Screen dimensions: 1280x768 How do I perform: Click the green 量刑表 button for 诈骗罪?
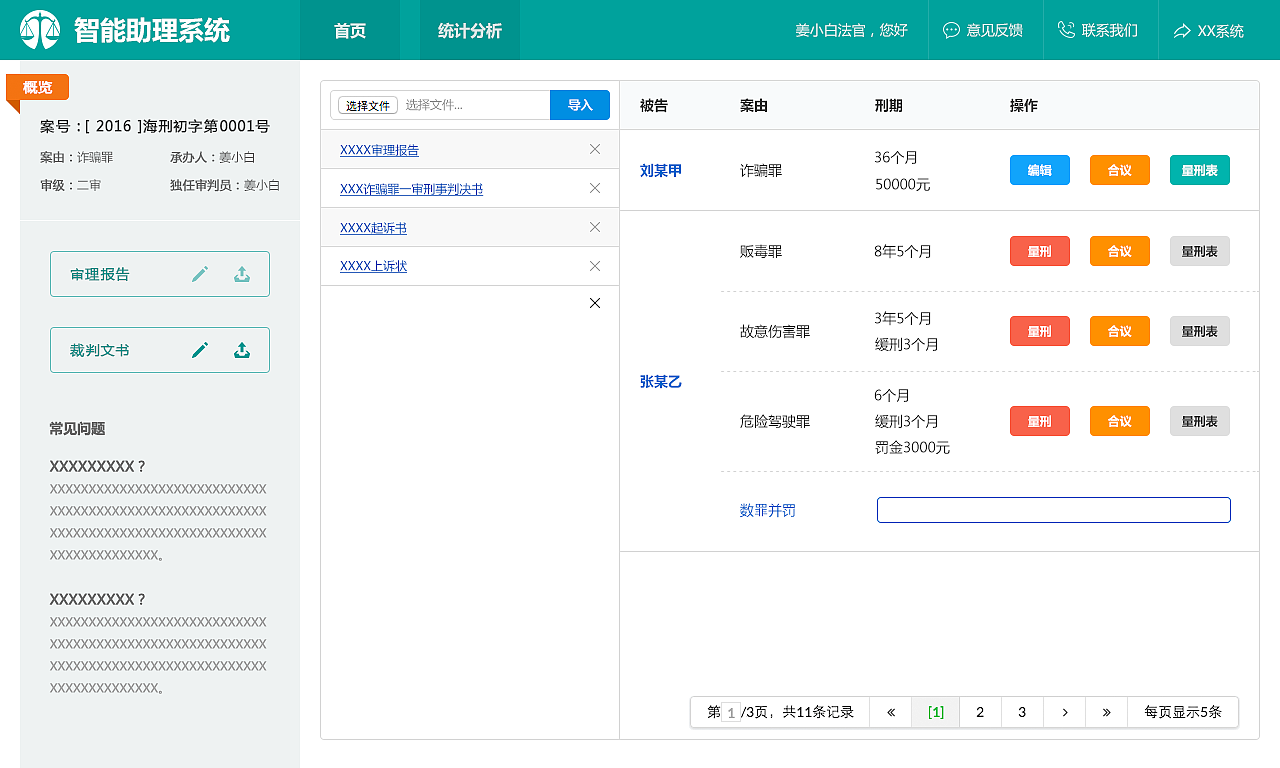tap(1200, 170)
